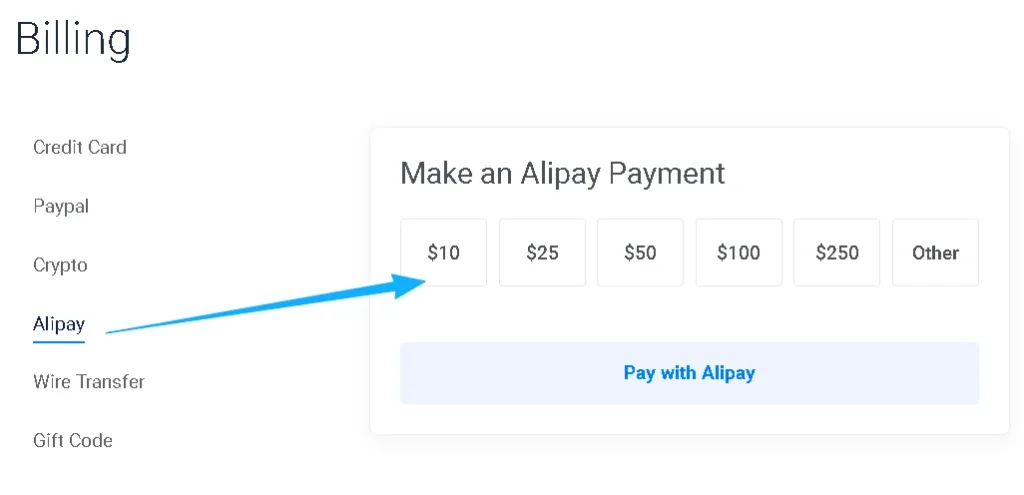This screenshot has height=495, width=1024.
Task: Select Crypto in the billing menu
Action: click(60, 265)
